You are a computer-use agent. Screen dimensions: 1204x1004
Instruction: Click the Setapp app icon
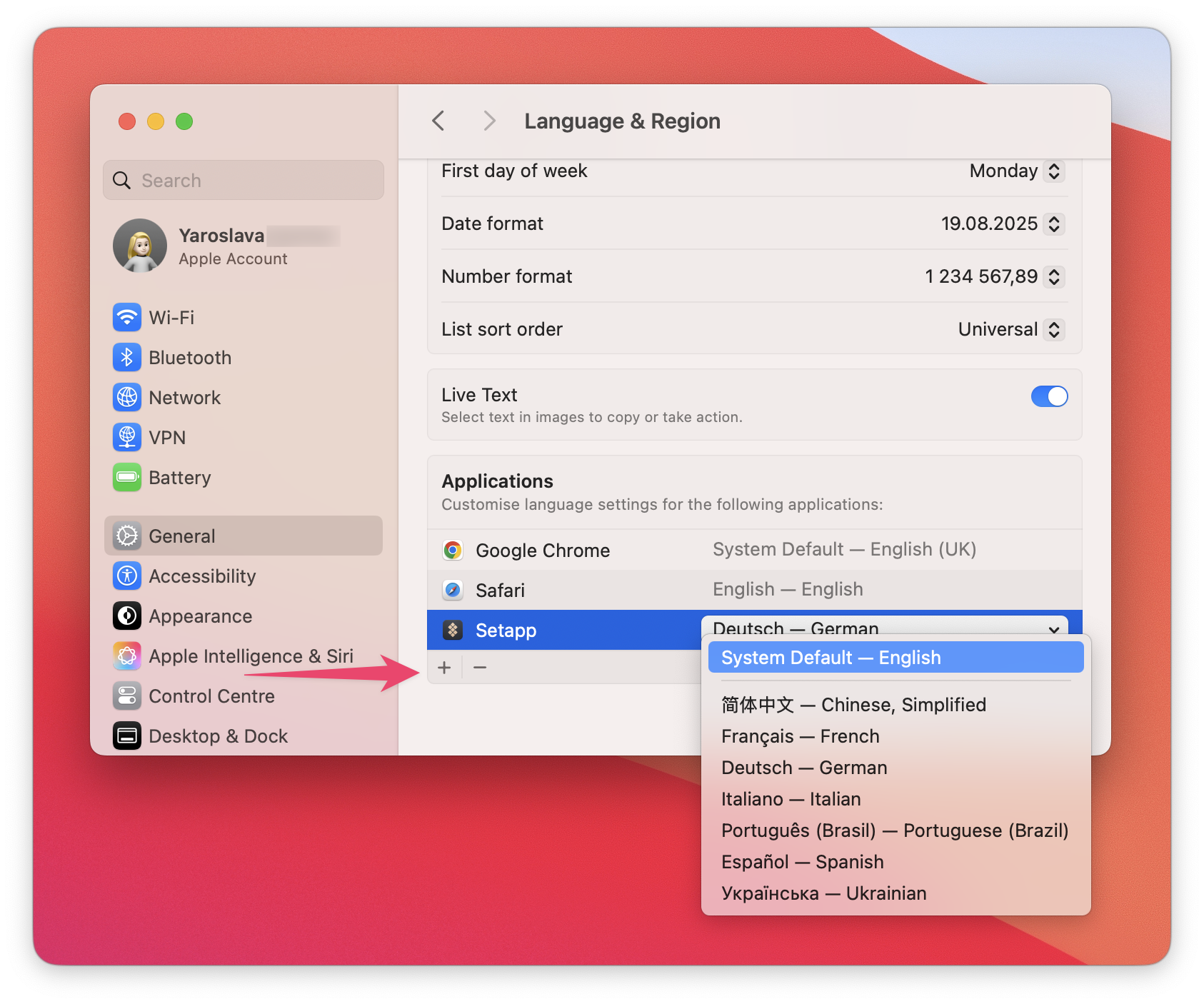(453, 630)
